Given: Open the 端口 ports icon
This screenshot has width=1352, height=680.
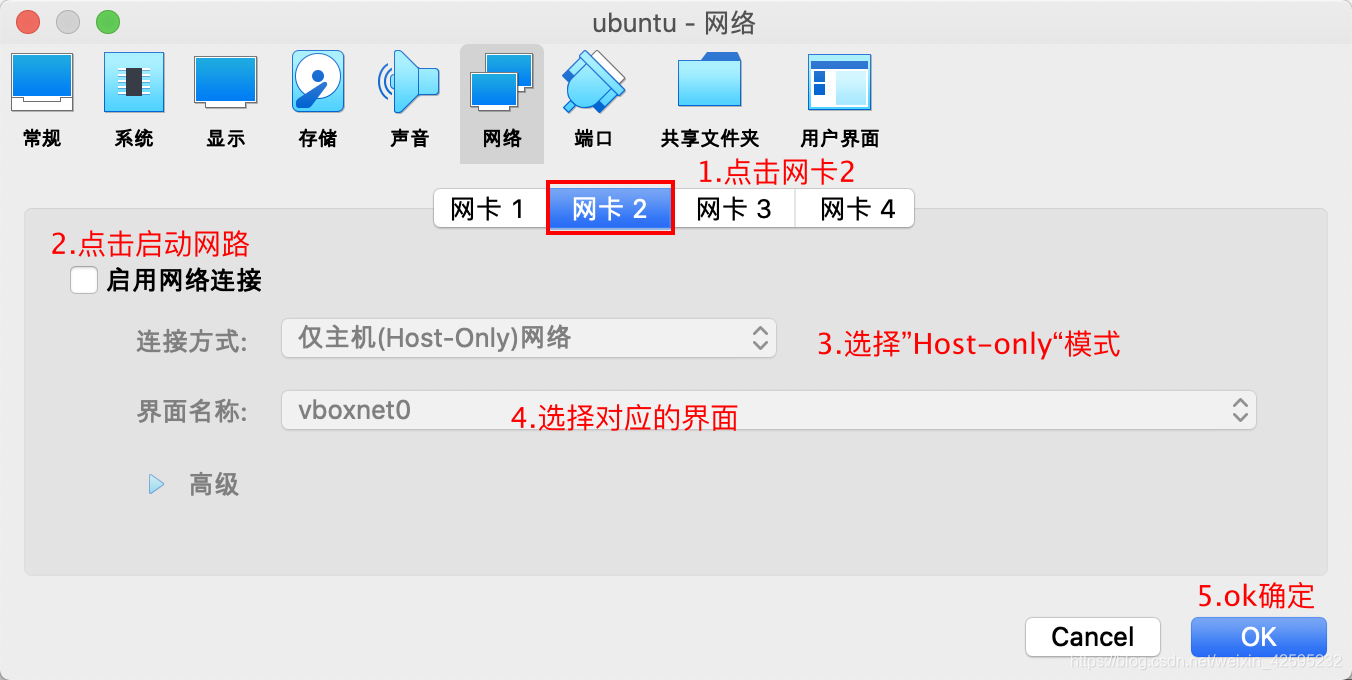Looking at the screenshot, I should (x=594, y=83).
